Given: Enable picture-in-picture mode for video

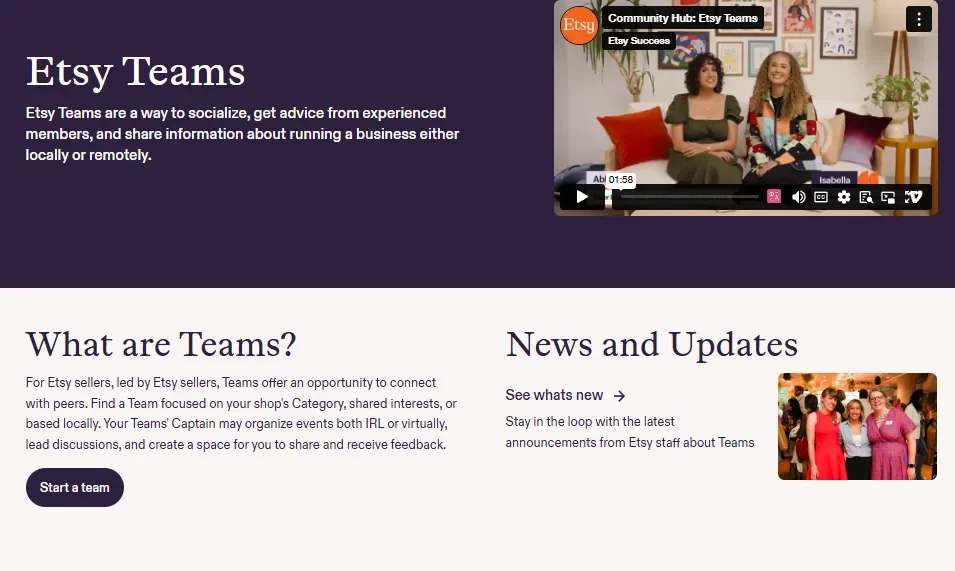Looking at the screenshot, I should tap(888, 197).
